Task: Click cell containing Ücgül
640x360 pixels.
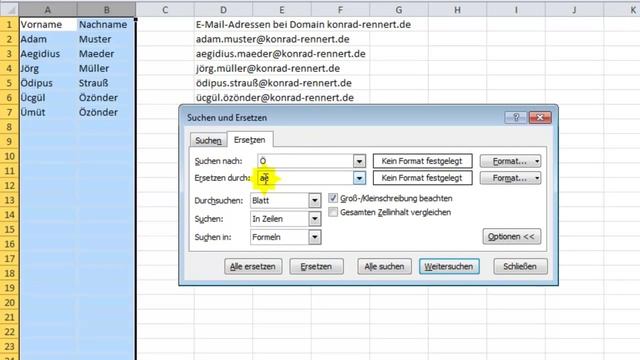Action: (x=48, y=98)
